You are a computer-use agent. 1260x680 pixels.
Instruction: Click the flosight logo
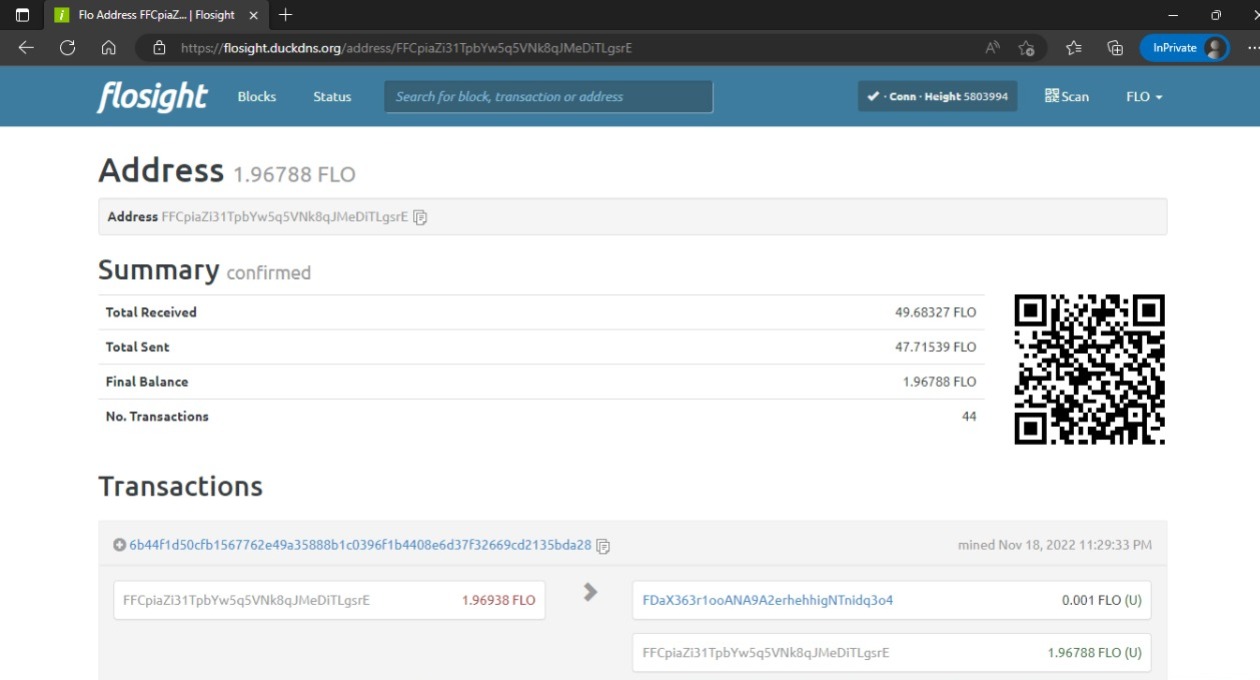pos(153,96)
